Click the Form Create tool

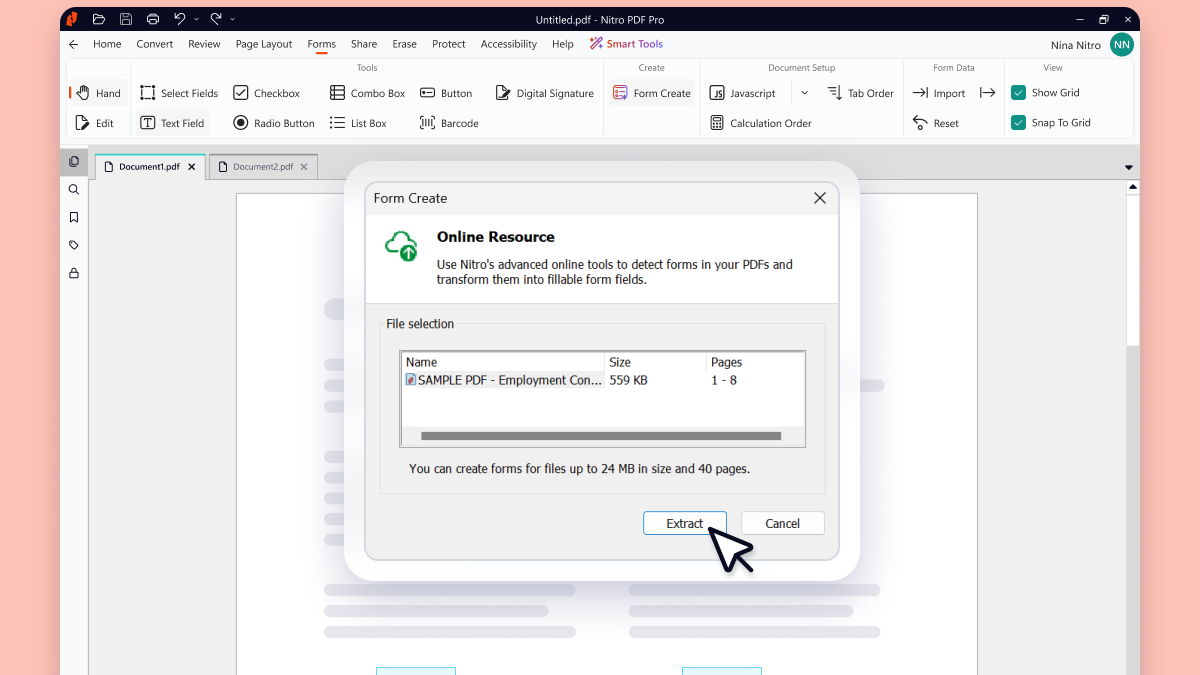coord(652,93)
